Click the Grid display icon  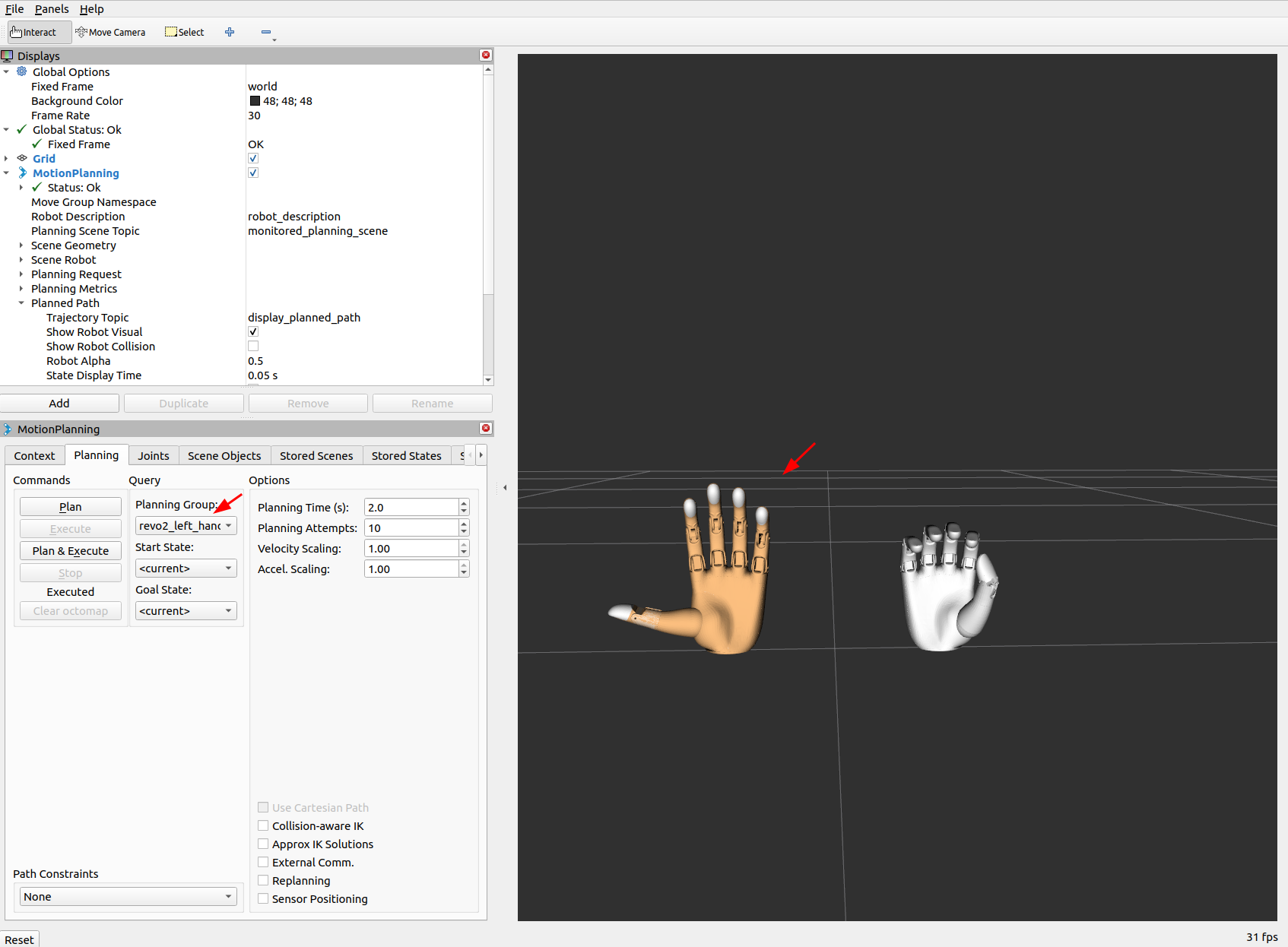(x=22, y=159)
